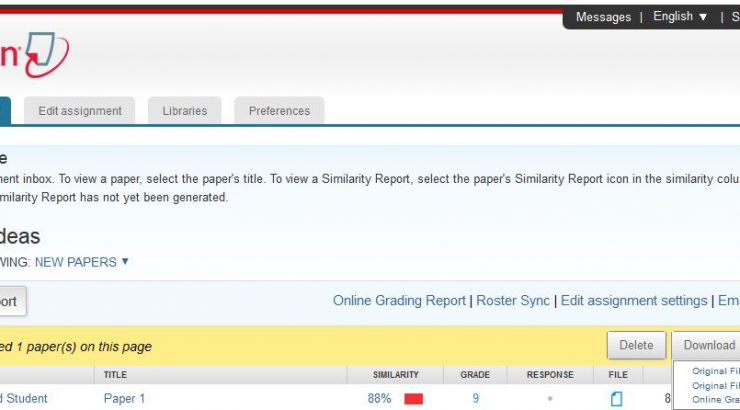Go to the Preferences tab

coord(279,111)
